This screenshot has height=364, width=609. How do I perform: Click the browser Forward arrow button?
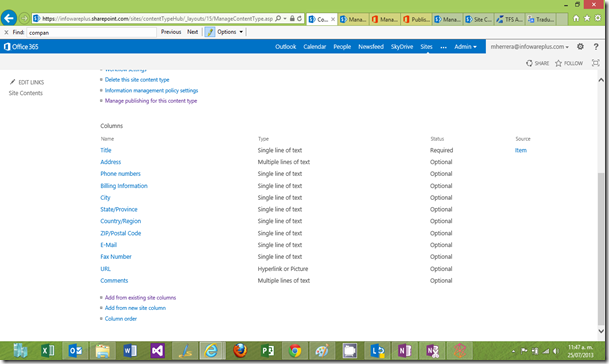24,18
